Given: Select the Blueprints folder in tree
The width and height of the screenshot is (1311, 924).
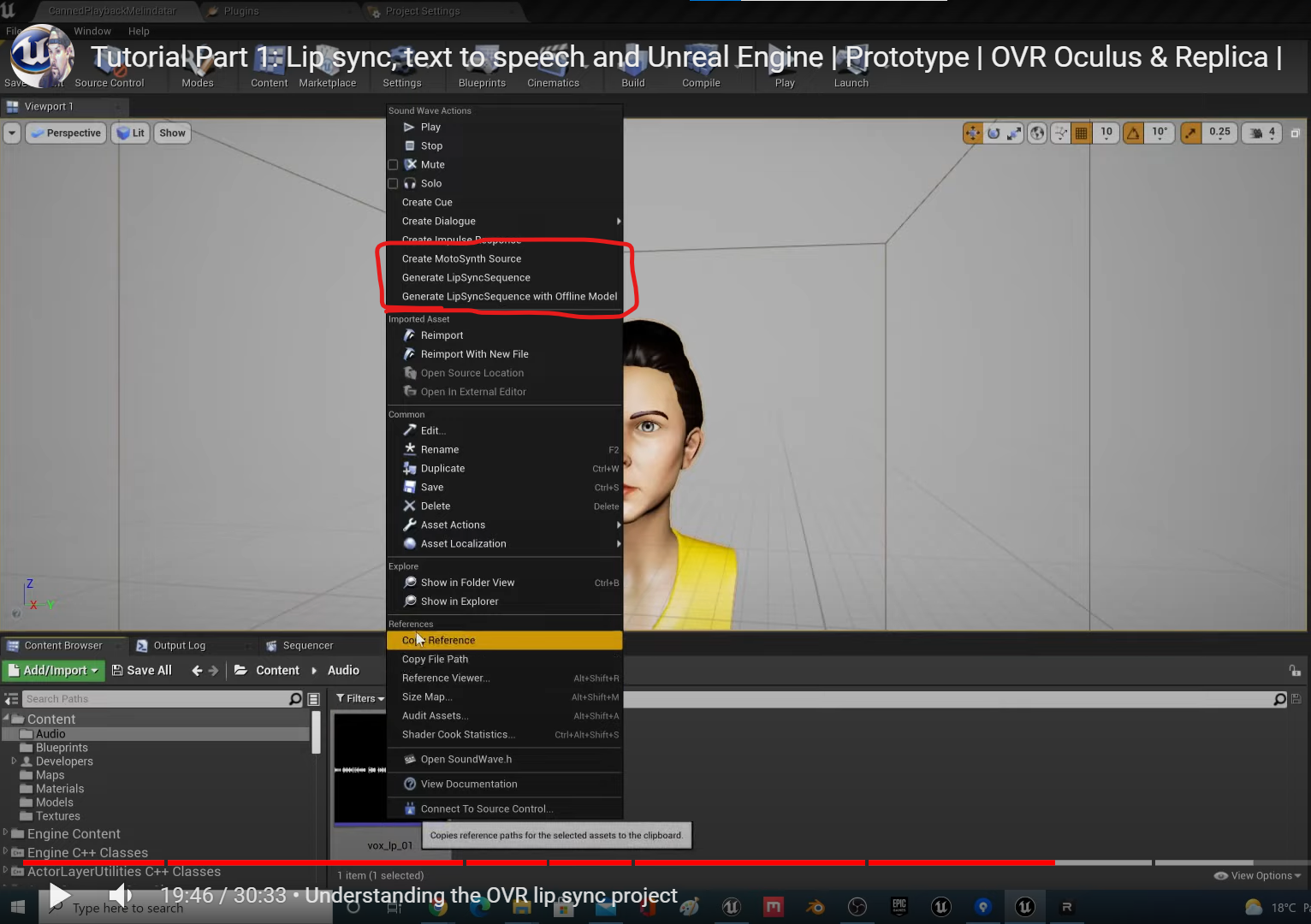Looking at the screenshot, I should 62,748.
